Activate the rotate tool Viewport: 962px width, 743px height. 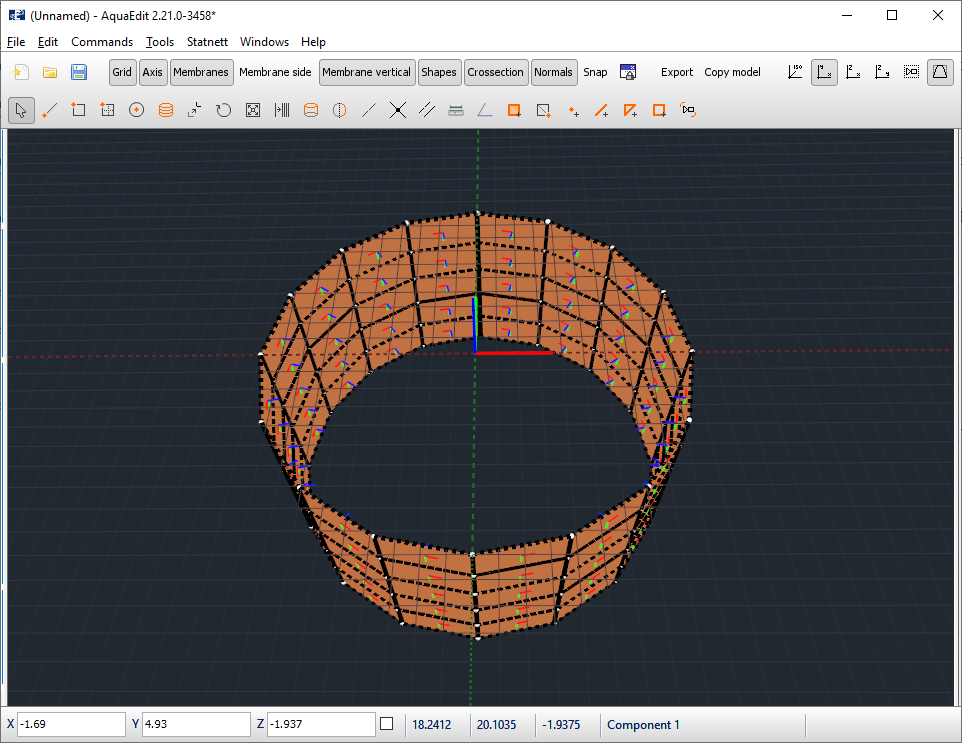223,110
